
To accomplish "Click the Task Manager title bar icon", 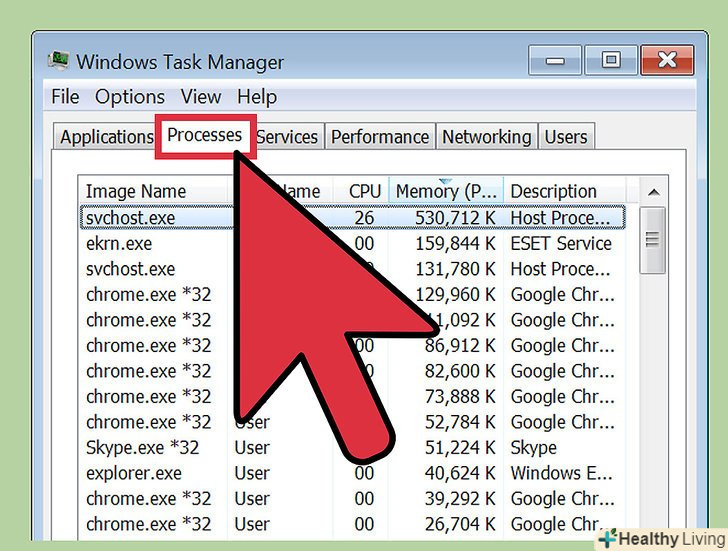I will 58,61.
